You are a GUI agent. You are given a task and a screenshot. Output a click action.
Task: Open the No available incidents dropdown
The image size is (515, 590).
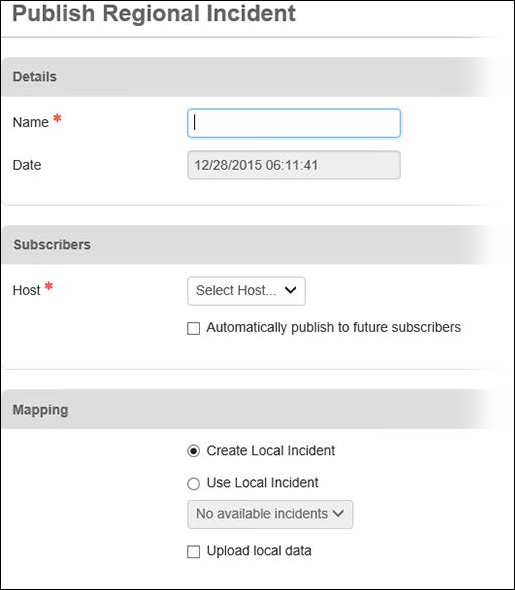[270, 514]
